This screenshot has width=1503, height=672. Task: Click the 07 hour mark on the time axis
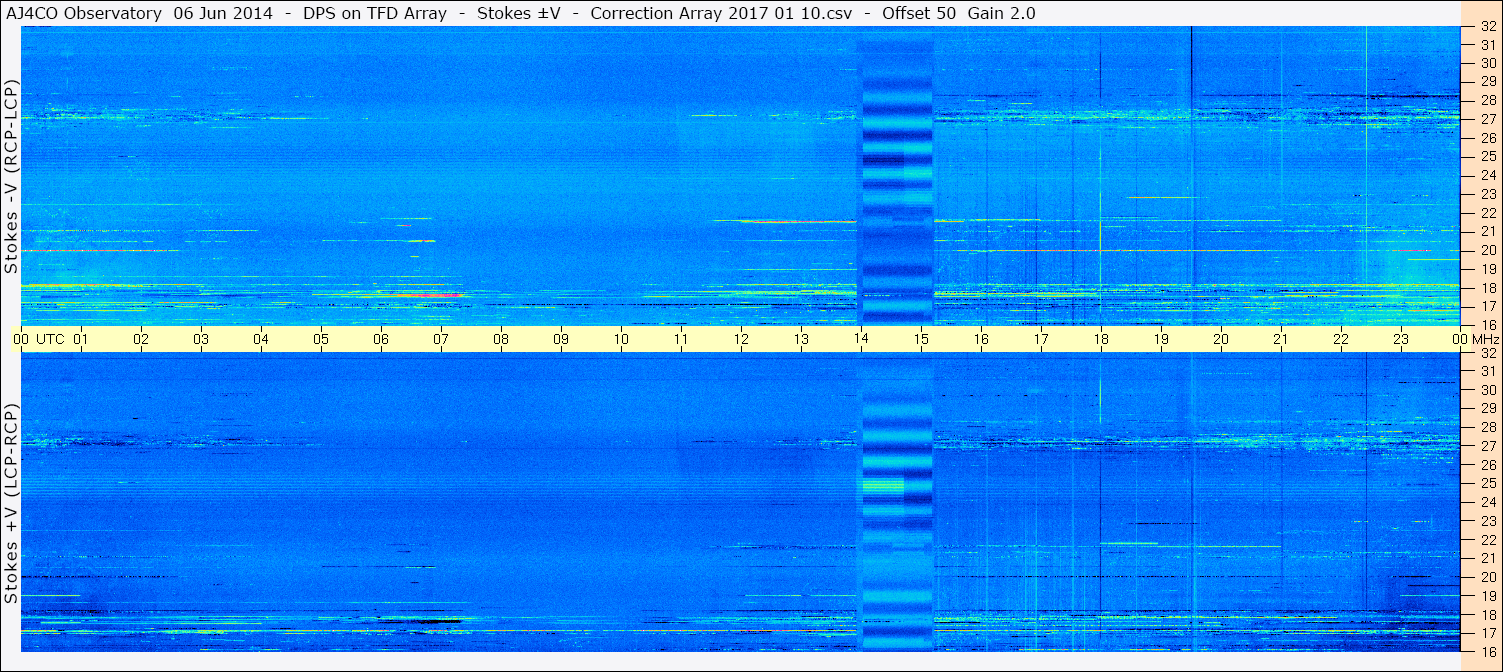point(441,339)
